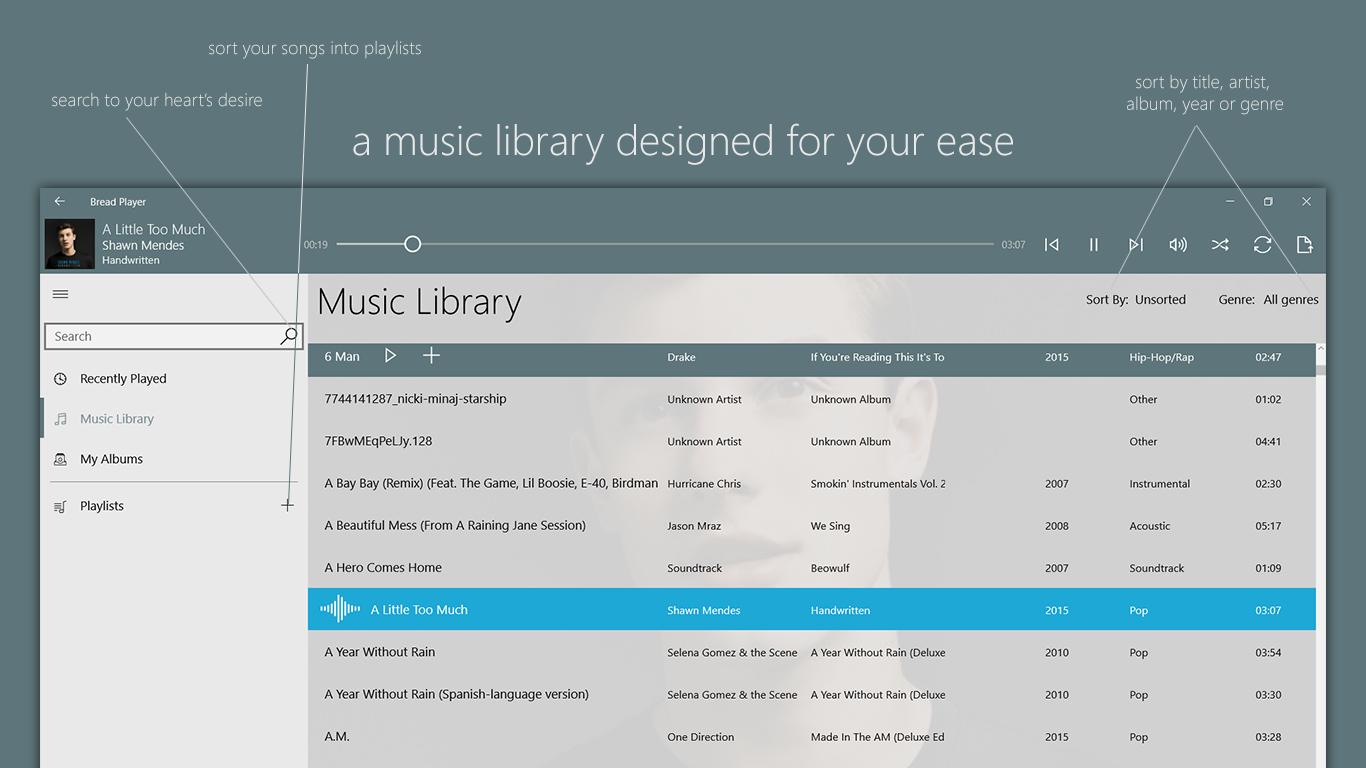Pause the current song
This screenshot has height=768, width=1366.
(1094, 245)
